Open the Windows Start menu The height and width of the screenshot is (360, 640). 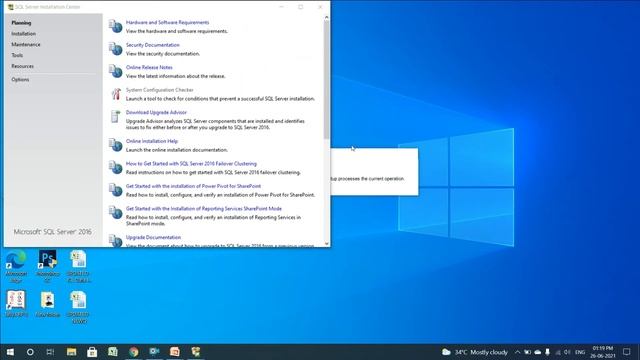(10, 352)
